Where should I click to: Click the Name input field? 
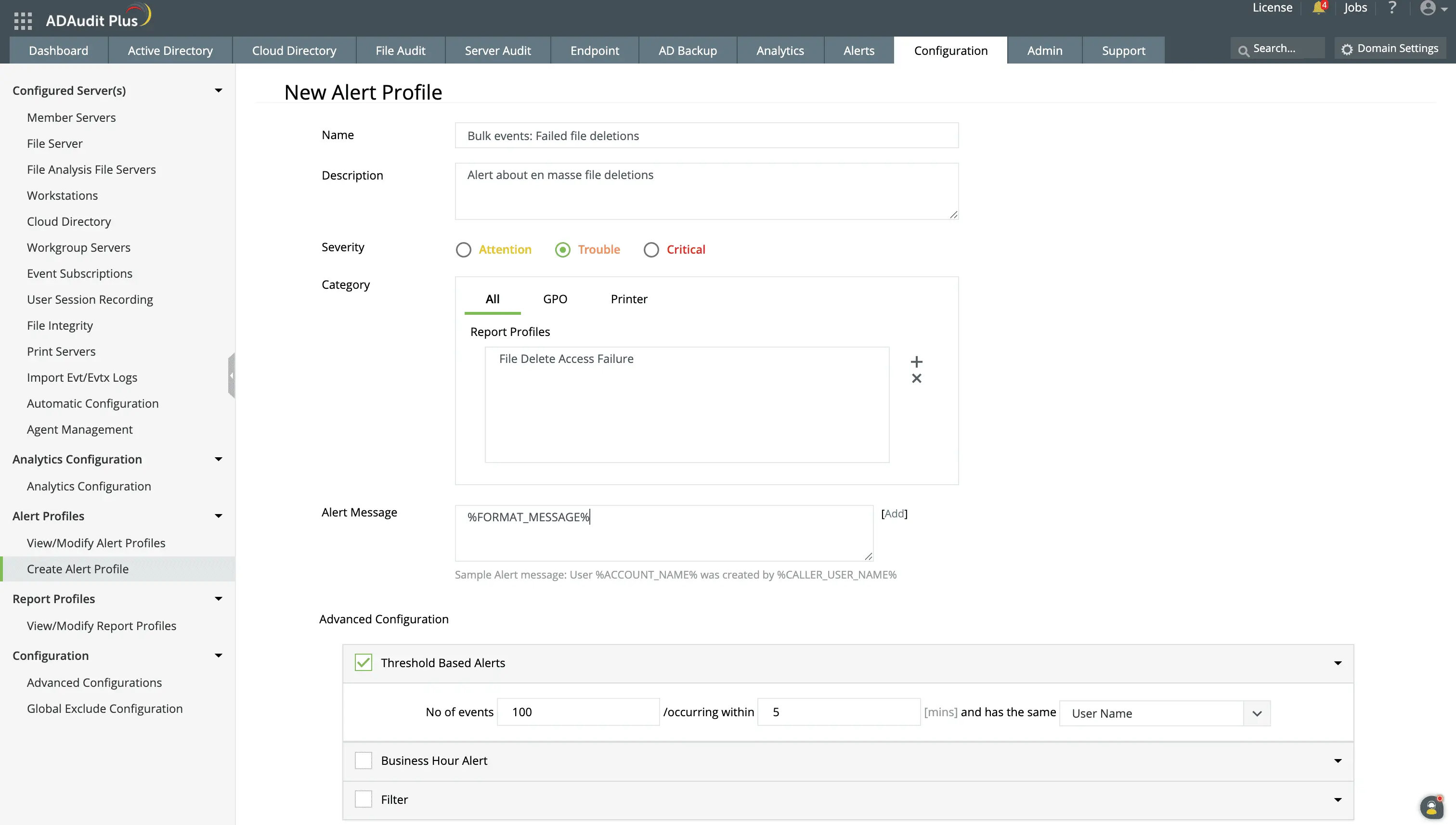pyautogui.click(x=706, y=135)
